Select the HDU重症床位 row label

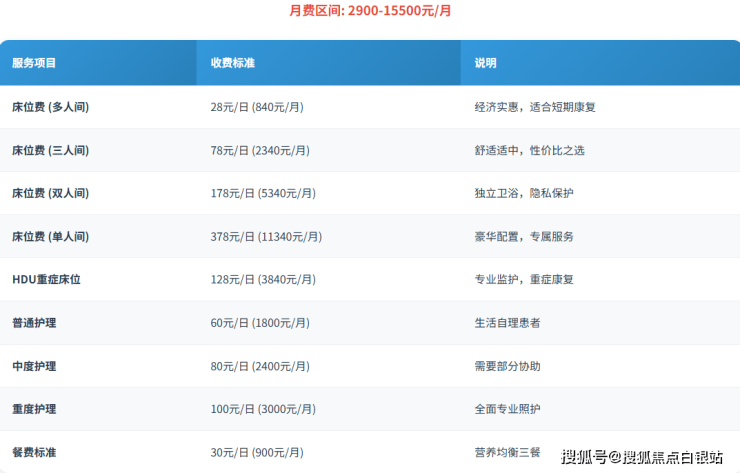pos(46,280)
